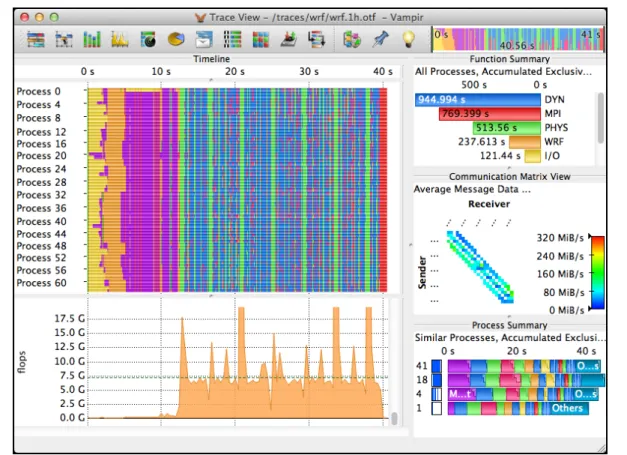Click 'All Processes, Accumulated Exclusiv...' heading
This screenshot has height=455, width=627.
503,72
